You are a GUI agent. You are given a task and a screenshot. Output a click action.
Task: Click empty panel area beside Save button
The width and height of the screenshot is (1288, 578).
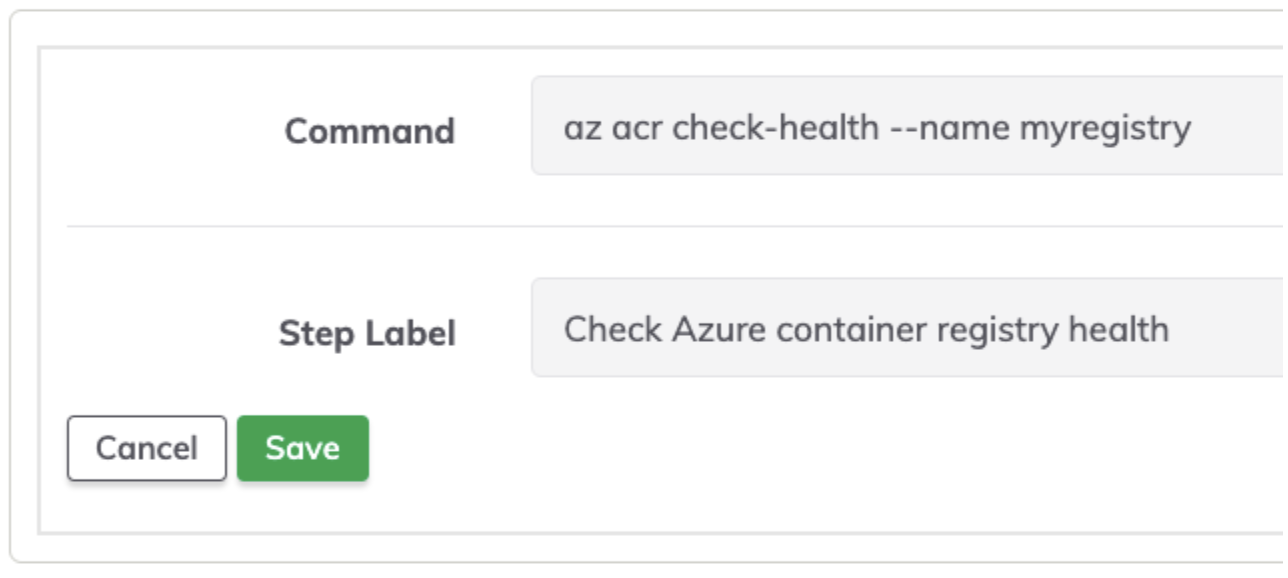pos(800,450)
